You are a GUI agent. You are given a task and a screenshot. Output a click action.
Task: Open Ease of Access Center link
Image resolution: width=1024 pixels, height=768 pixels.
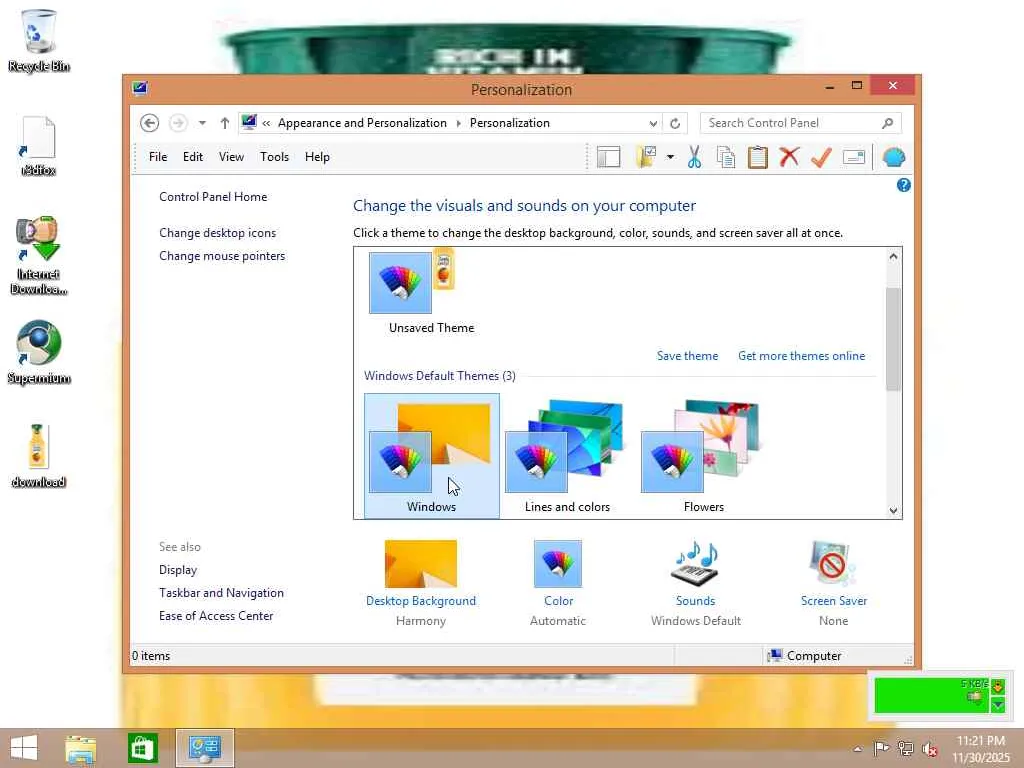pos(216,616)
